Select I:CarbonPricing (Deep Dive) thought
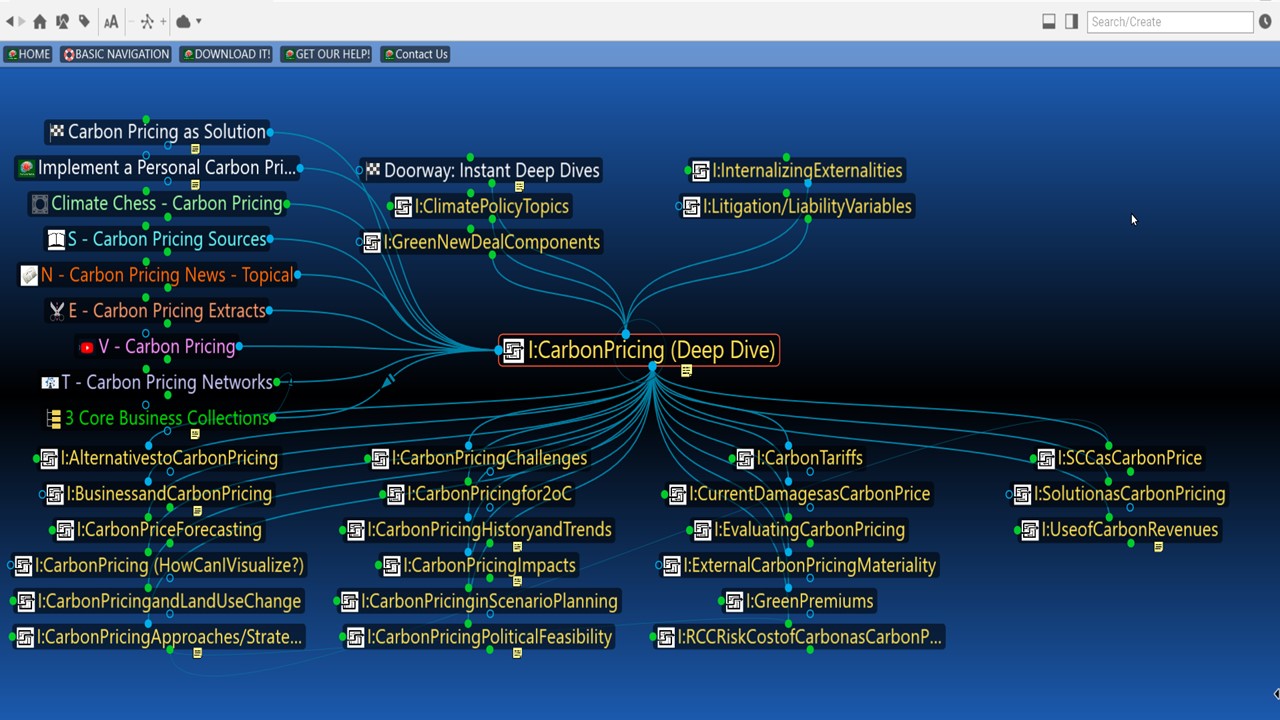 point(639,350)
